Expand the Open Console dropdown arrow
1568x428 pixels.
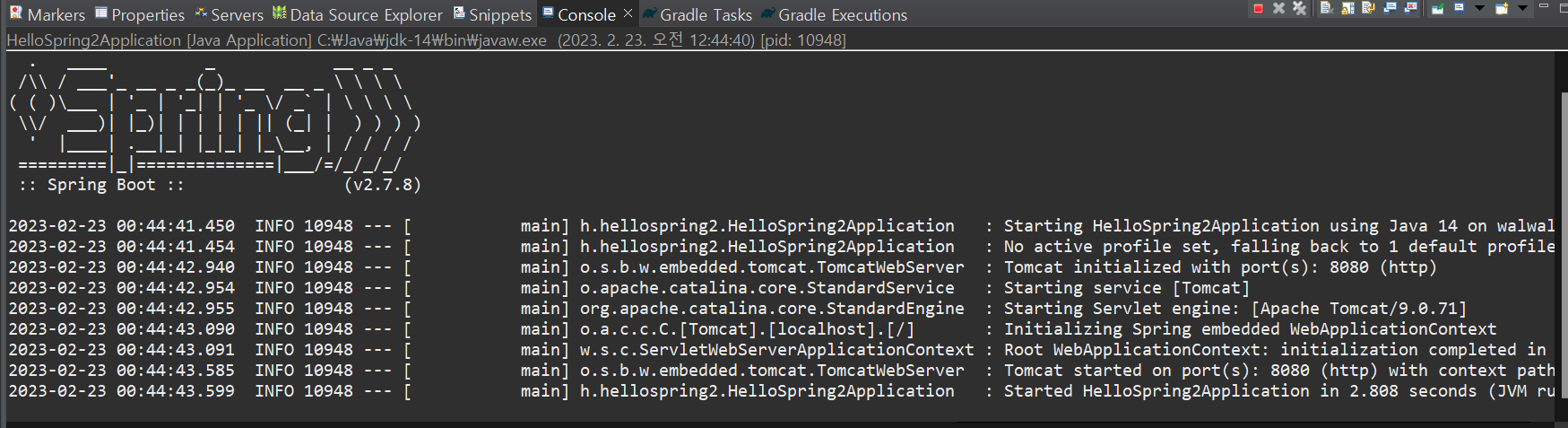pyautogui.click(x=1522, y=8)
